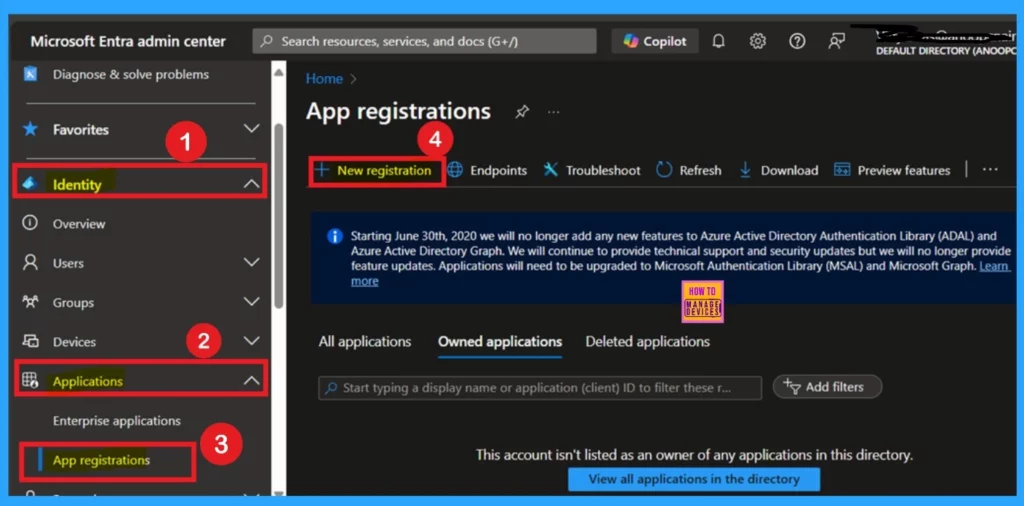Open the feedback person icon
This screenshot has width=1024, height=506.
837,41
